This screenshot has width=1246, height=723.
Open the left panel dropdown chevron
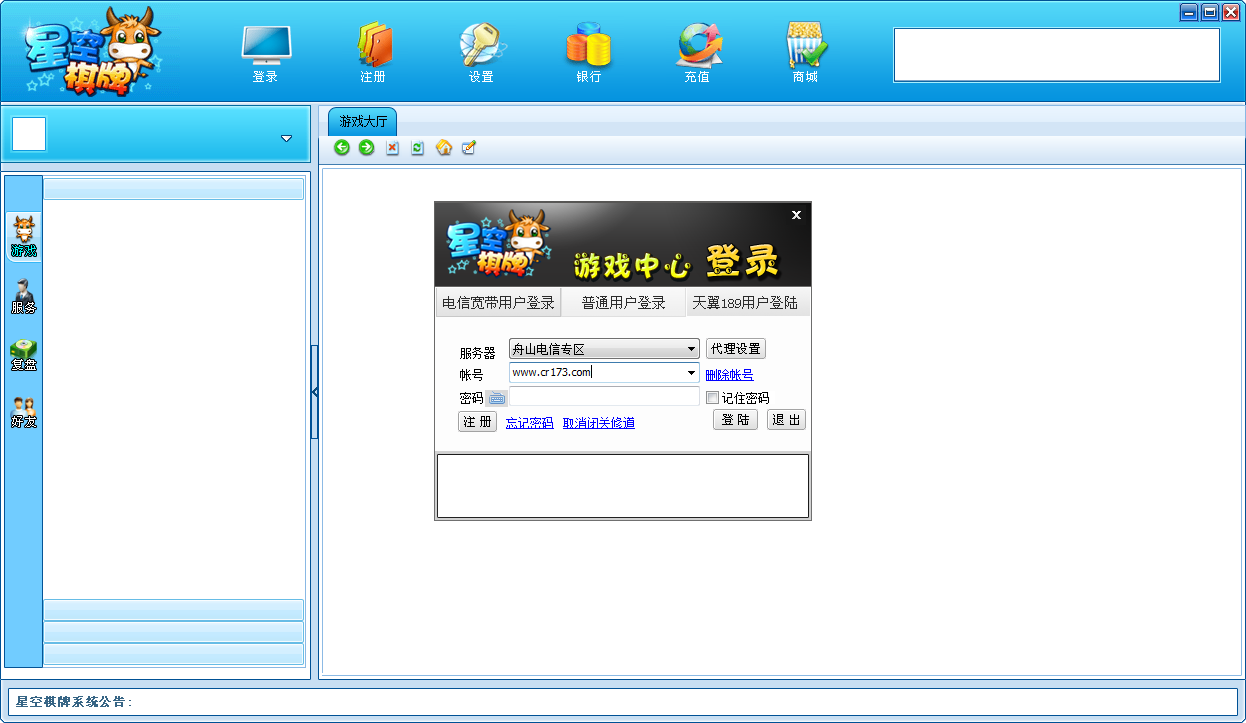[287, 136]
